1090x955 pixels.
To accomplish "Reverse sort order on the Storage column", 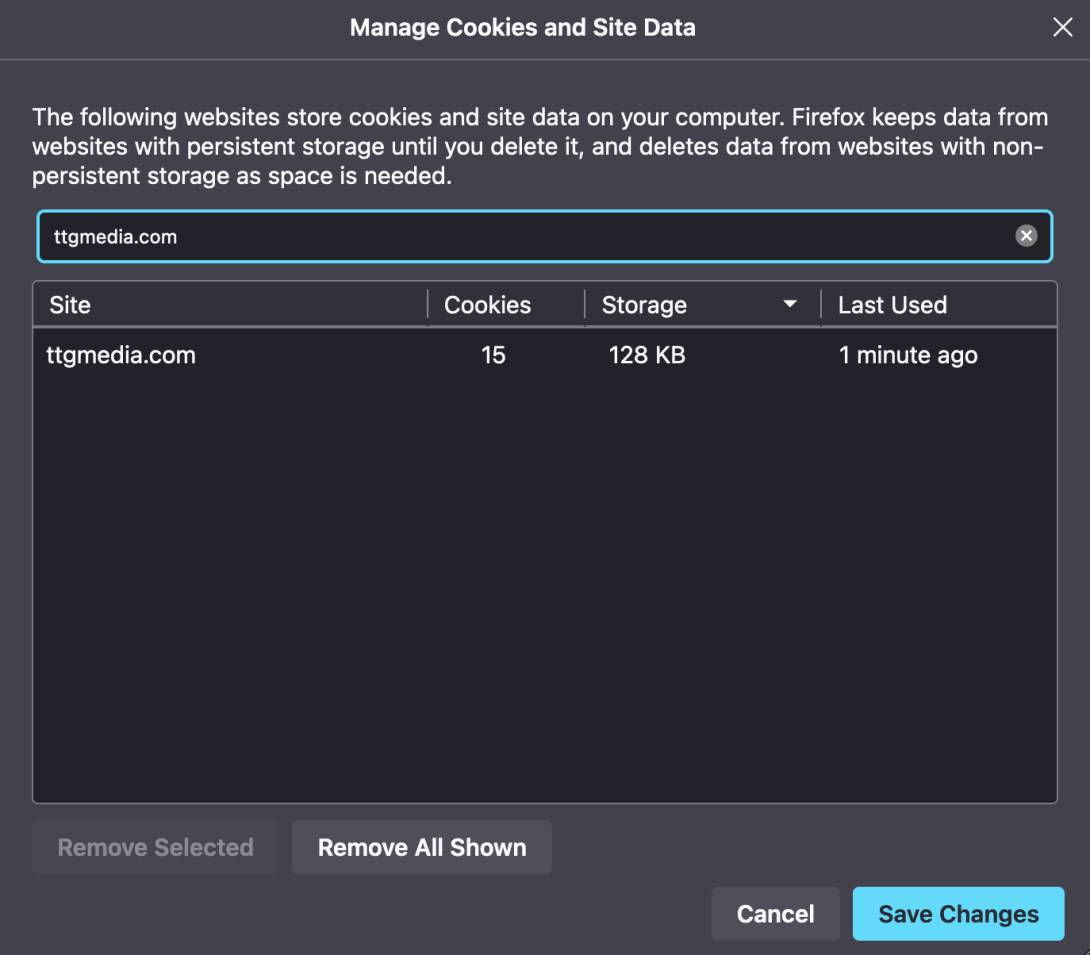I will tap(643, 304).
